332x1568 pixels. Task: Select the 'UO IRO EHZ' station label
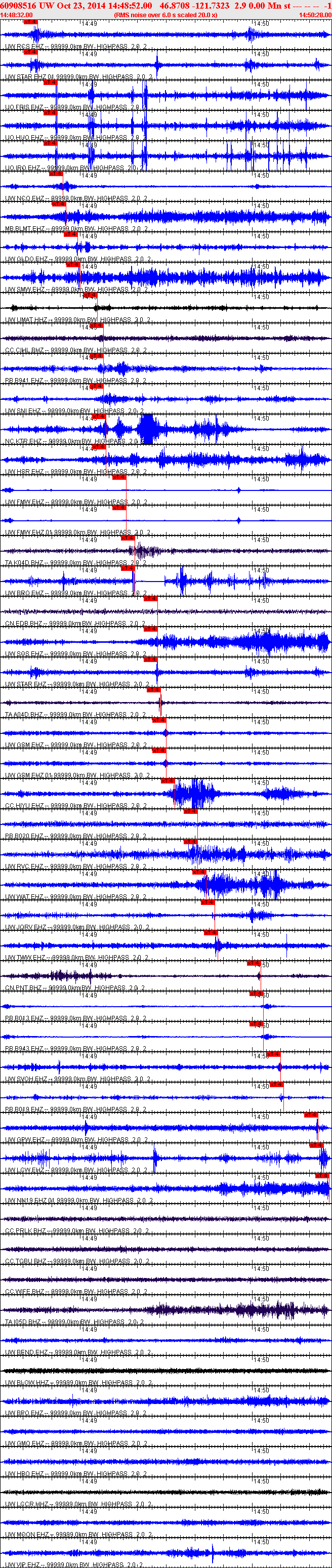click(24, 168)
